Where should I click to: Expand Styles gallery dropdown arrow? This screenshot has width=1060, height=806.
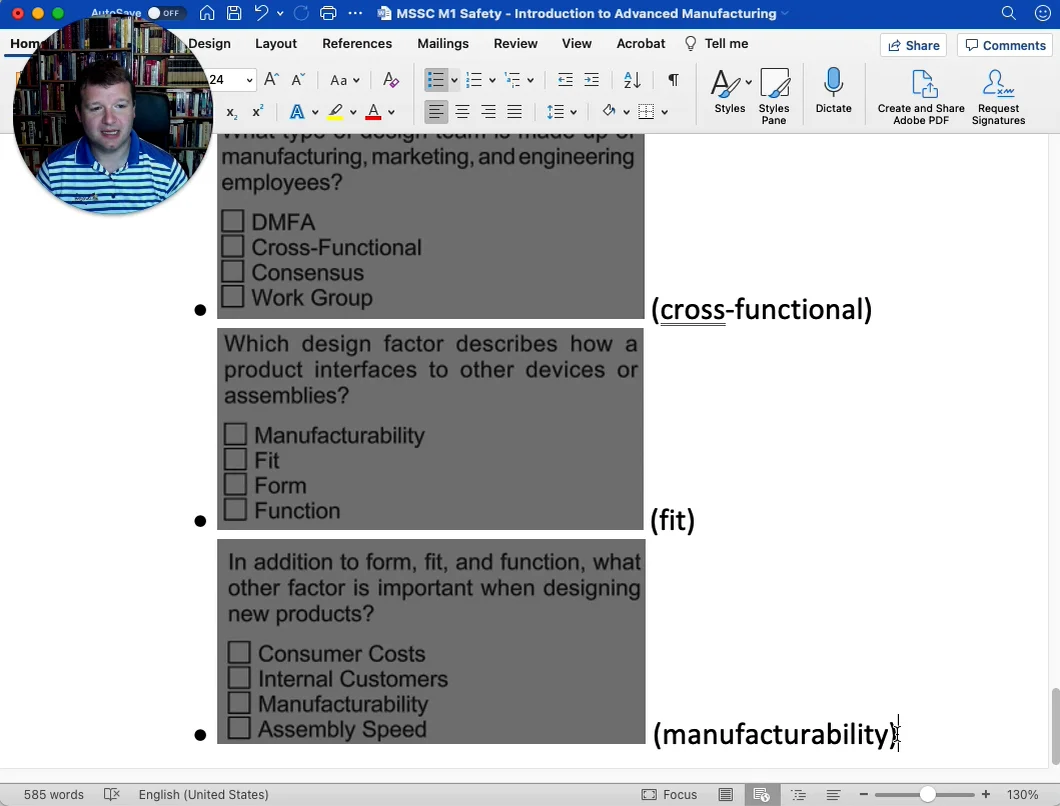pyautogui.click(x=748, y=82)
